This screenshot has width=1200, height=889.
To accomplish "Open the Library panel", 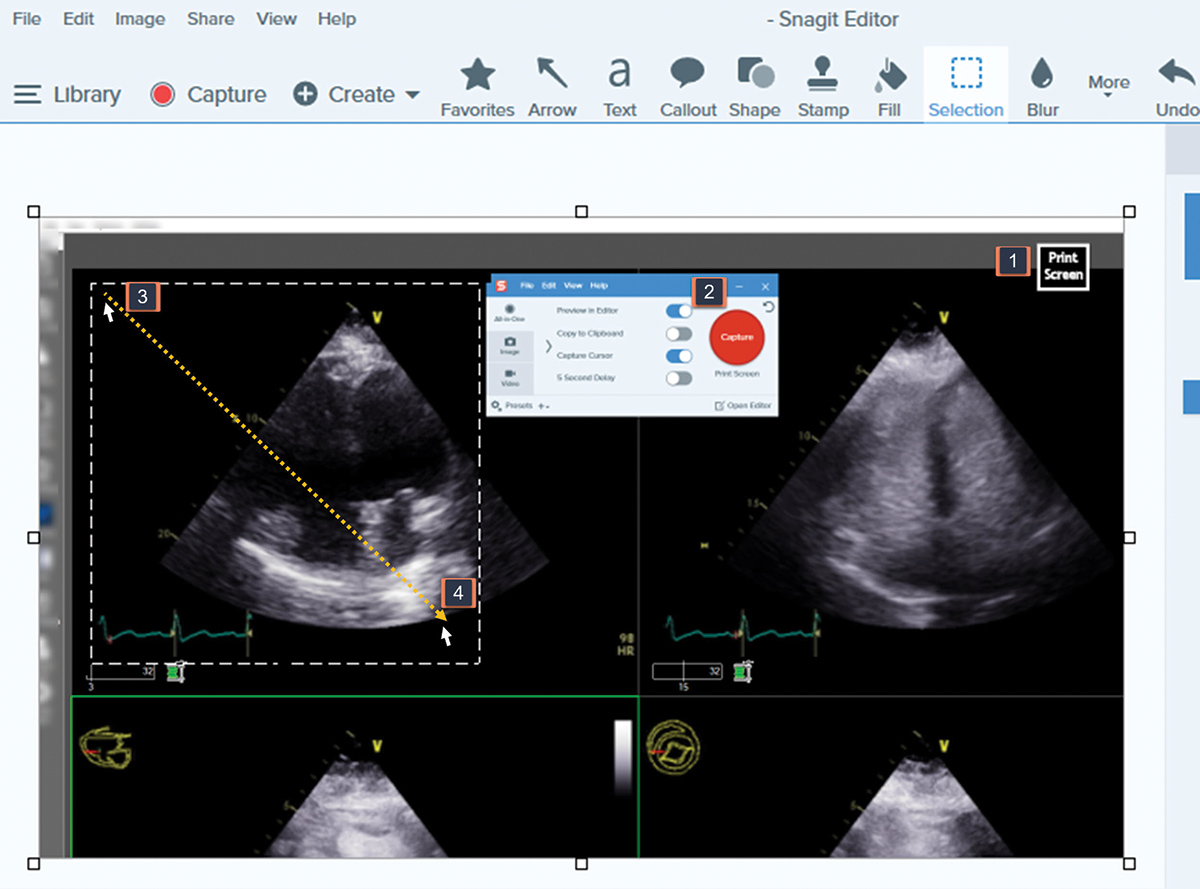I will tap(67, 94).
